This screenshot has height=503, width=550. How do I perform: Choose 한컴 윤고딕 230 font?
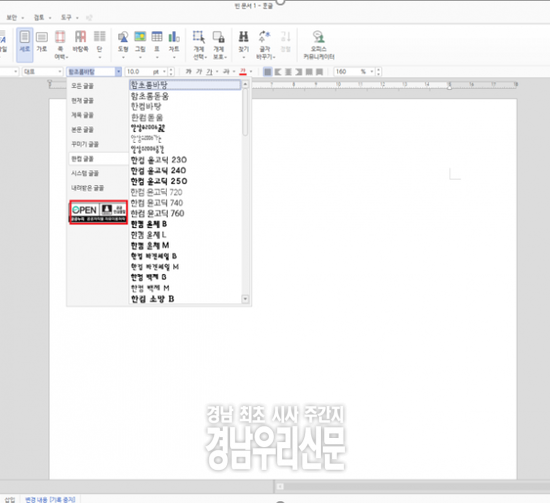[x=159, y=160]
